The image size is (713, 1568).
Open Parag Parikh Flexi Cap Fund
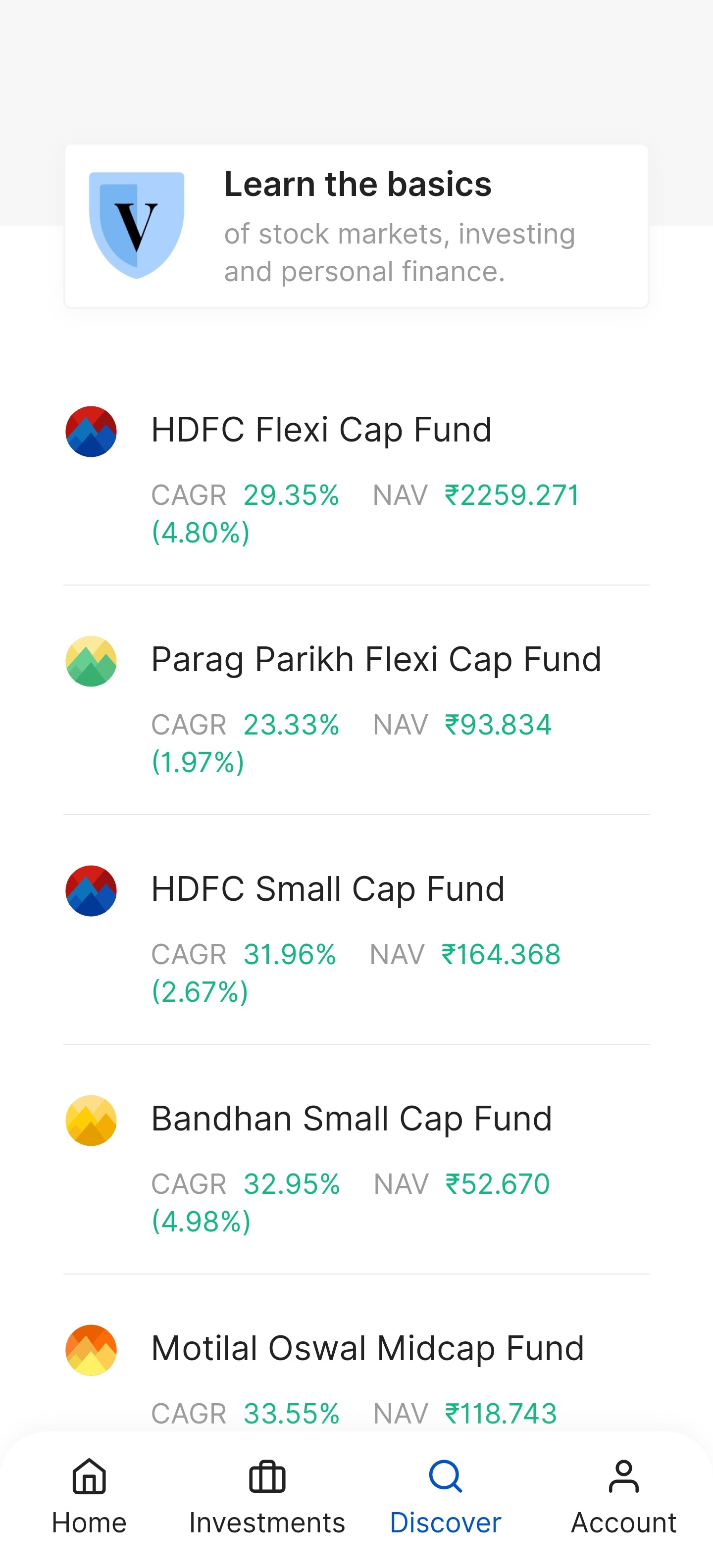tap(376, 659)
